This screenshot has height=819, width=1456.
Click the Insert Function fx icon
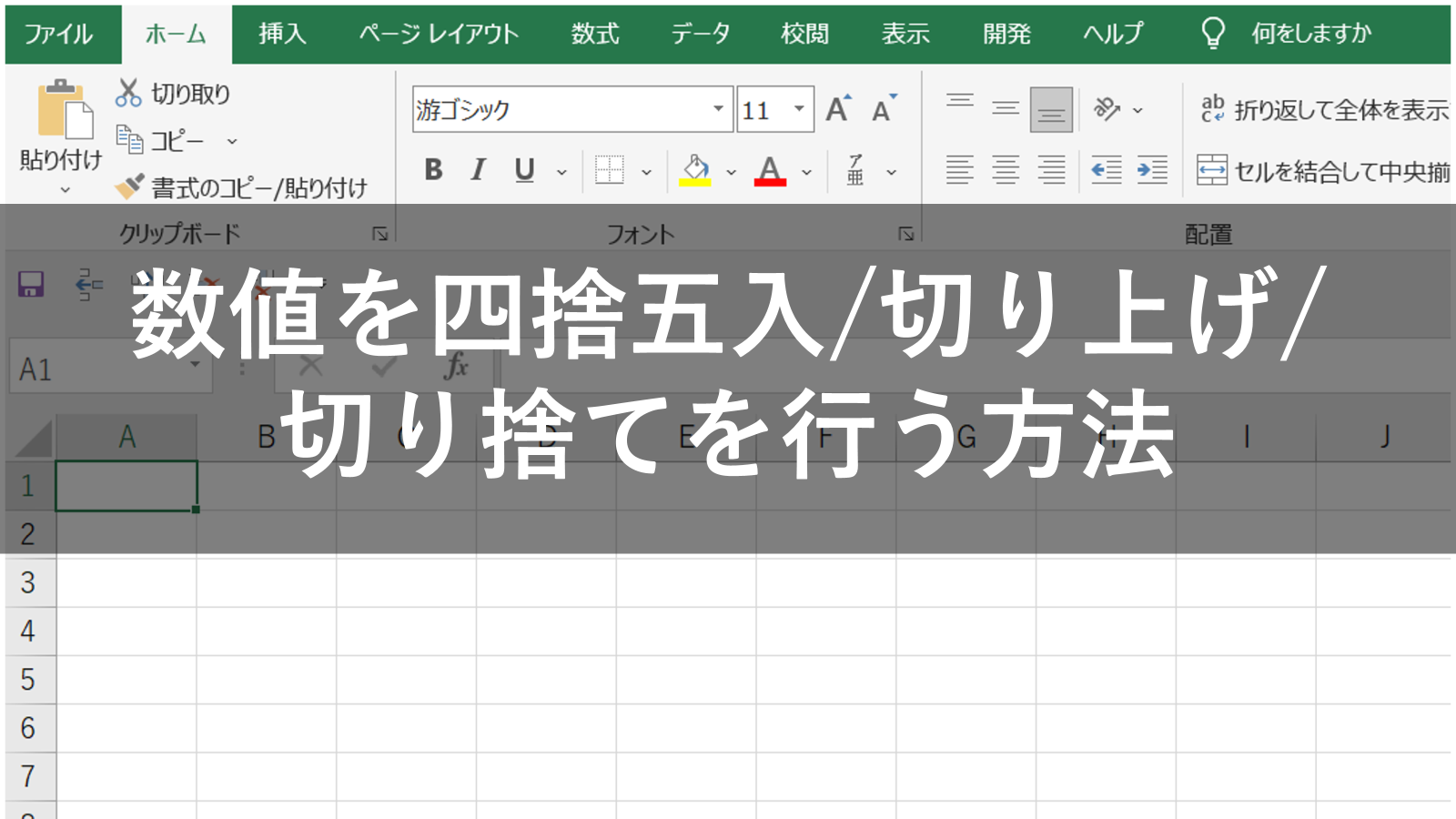tap(456, 367)
